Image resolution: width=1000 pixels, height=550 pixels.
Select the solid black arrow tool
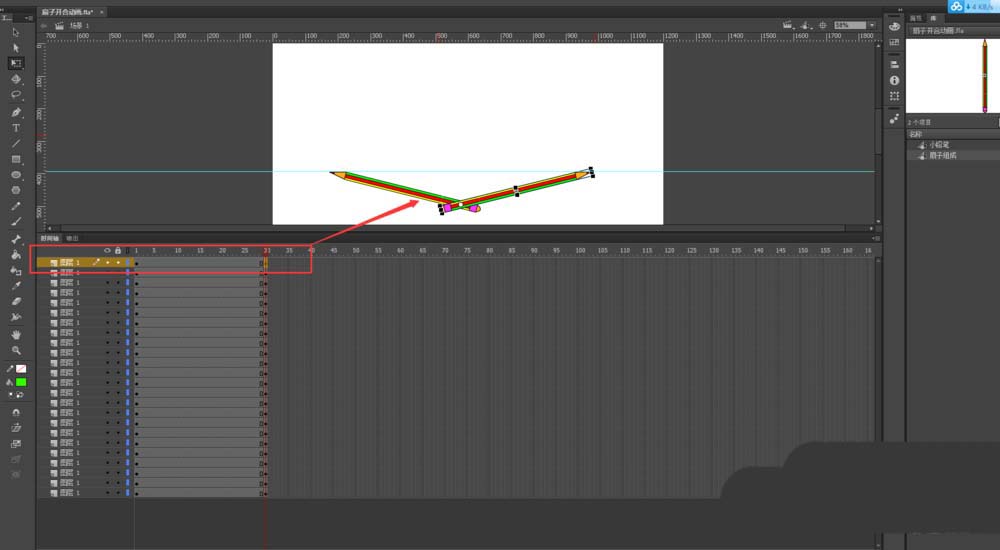pos(16,48)
